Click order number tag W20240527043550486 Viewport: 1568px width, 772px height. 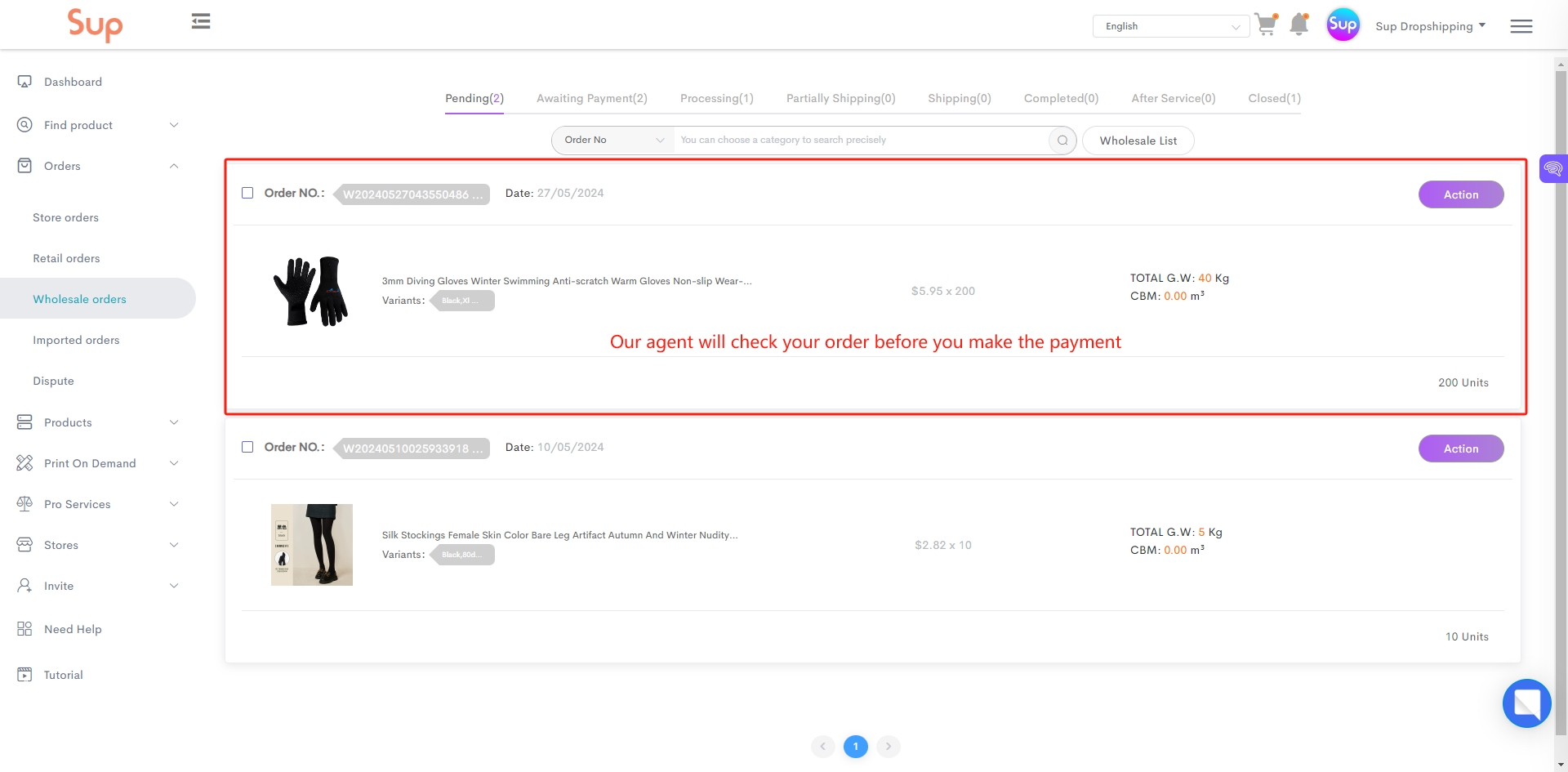tap(412, 194)
